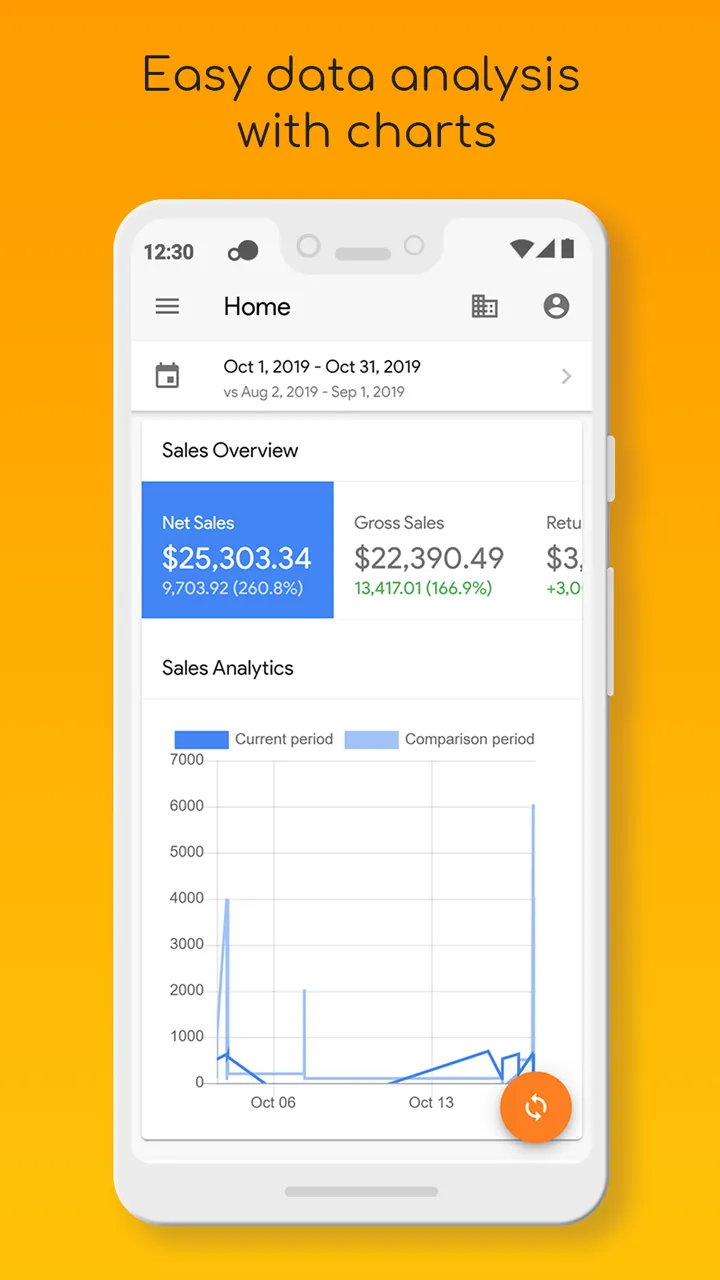The height and width of the screenshot is (1280, 720).
Task: Click the 7000 y-axis label
Action: (186, 760)
